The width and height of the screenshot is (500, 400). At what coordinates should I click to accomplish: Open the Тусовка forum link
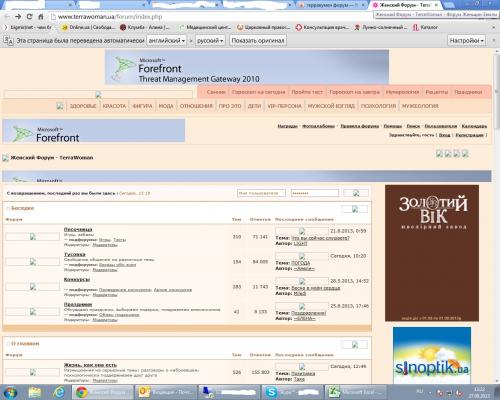75,254
